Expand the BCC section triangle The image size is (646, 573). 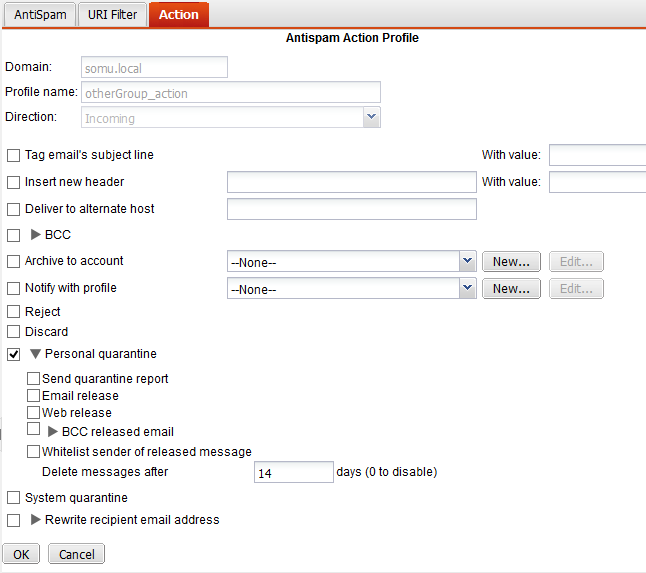(36, 235)
